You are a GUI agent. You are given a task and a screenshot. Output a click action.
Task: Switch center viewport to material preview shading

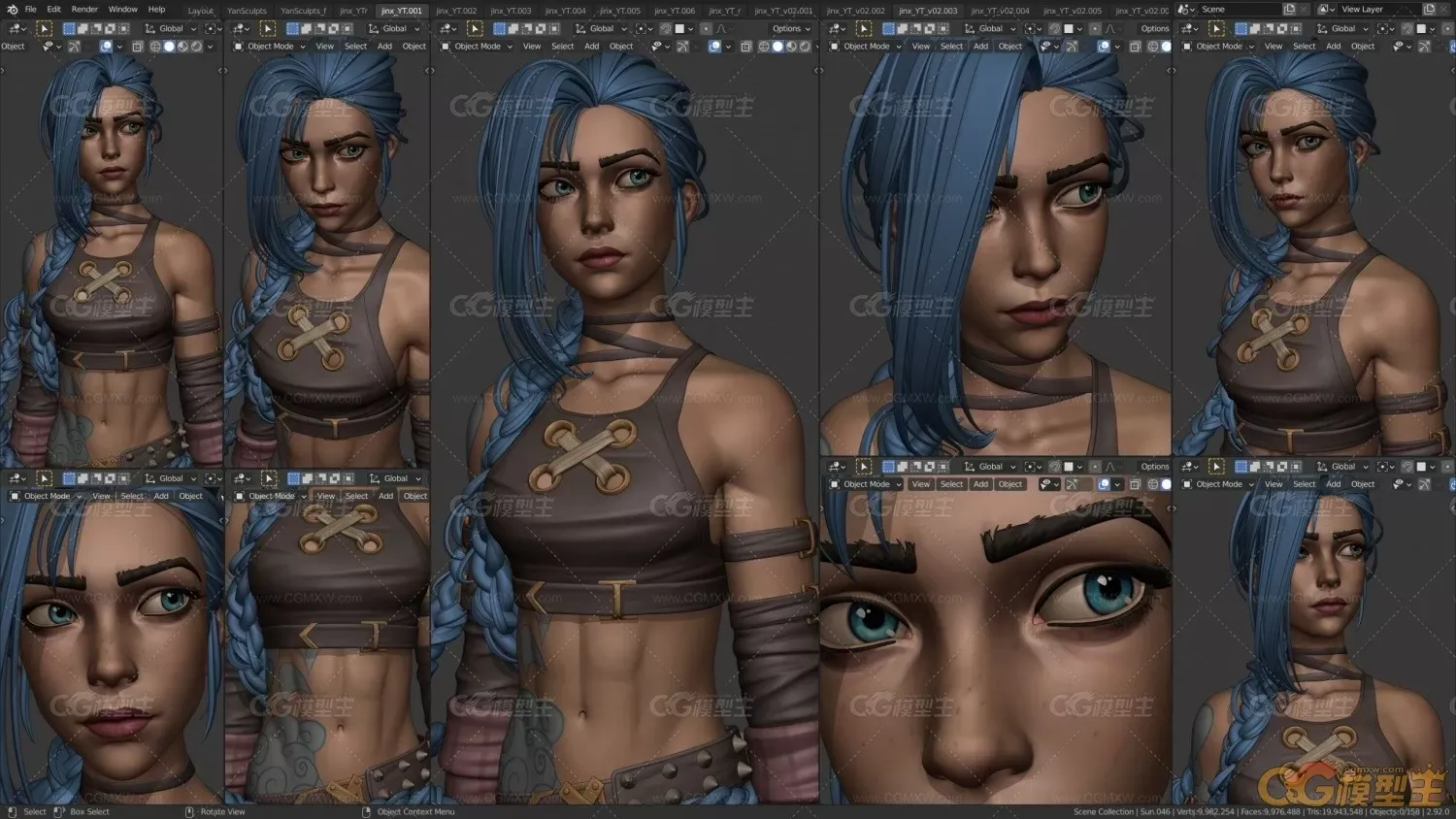(x=791, y=47)
